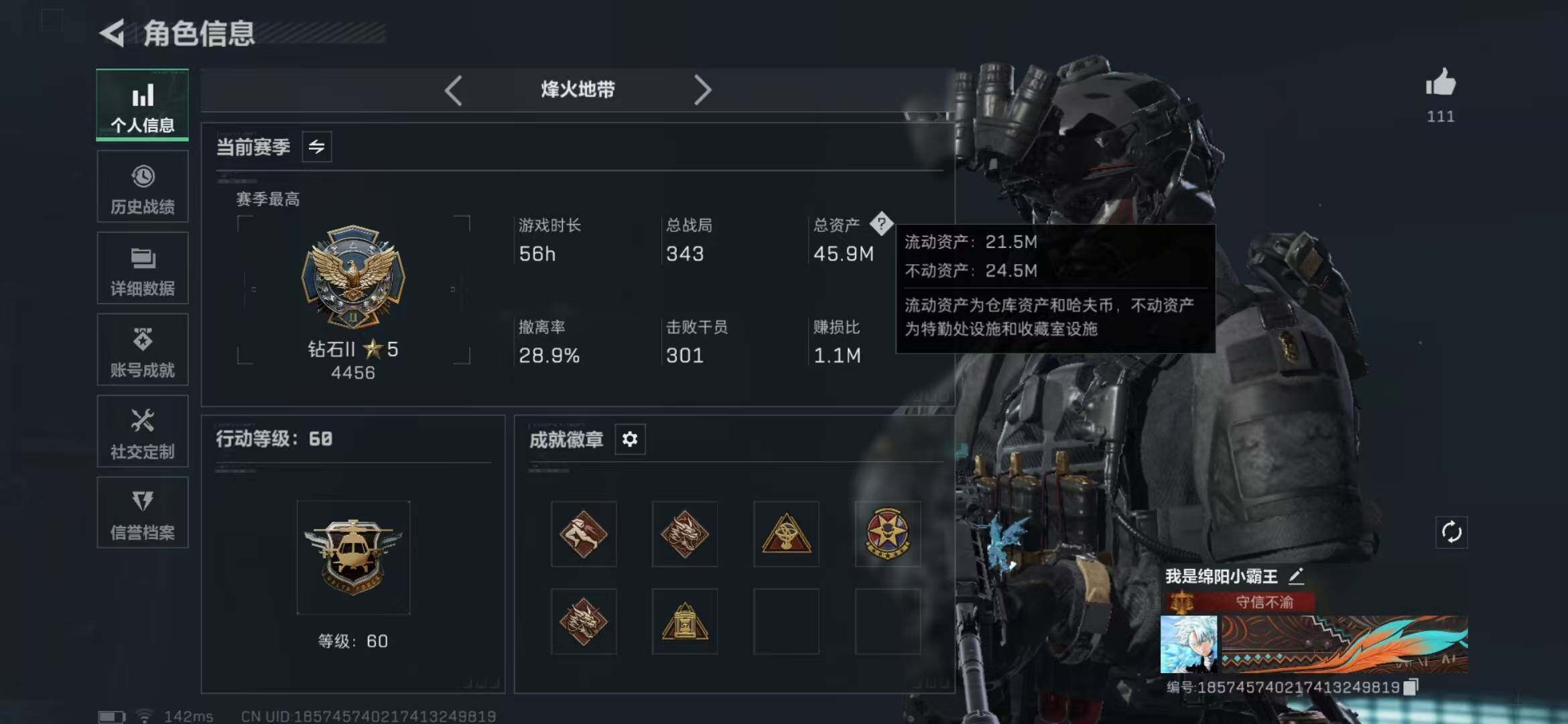1568x724 pixels.
Task: Open the 社交定制 tab
Action: coord(143,431)
